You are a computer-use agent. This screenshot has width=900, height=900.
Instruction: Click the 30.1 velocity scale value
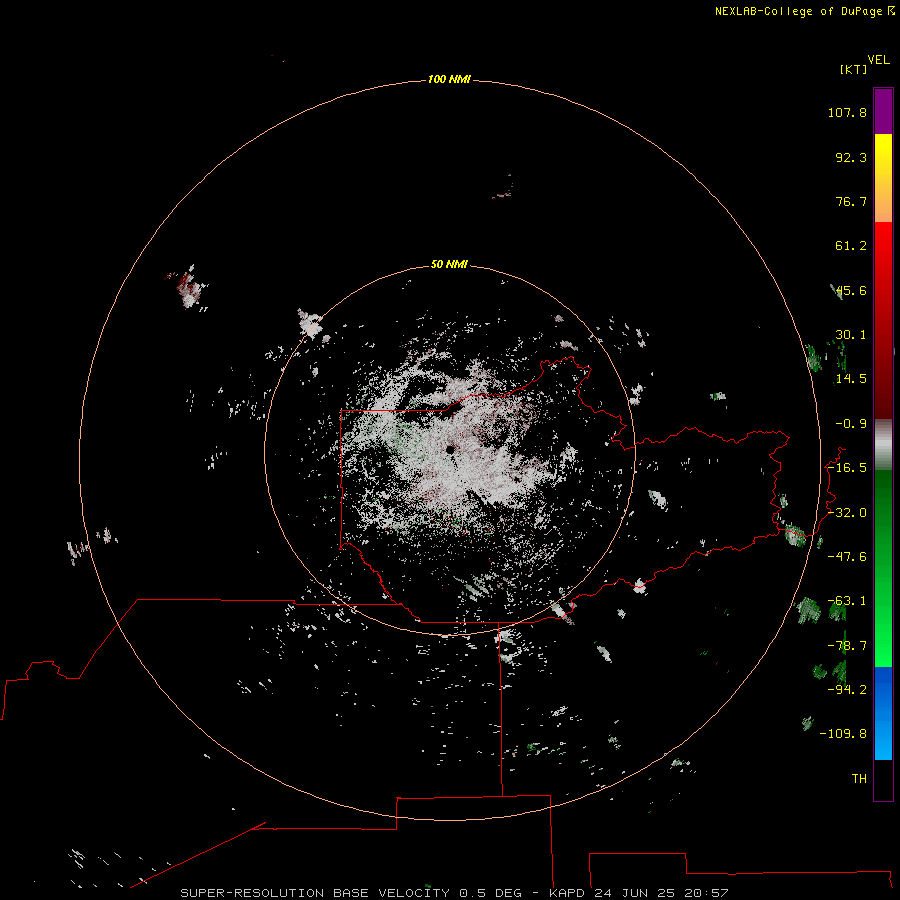(851, 335)
